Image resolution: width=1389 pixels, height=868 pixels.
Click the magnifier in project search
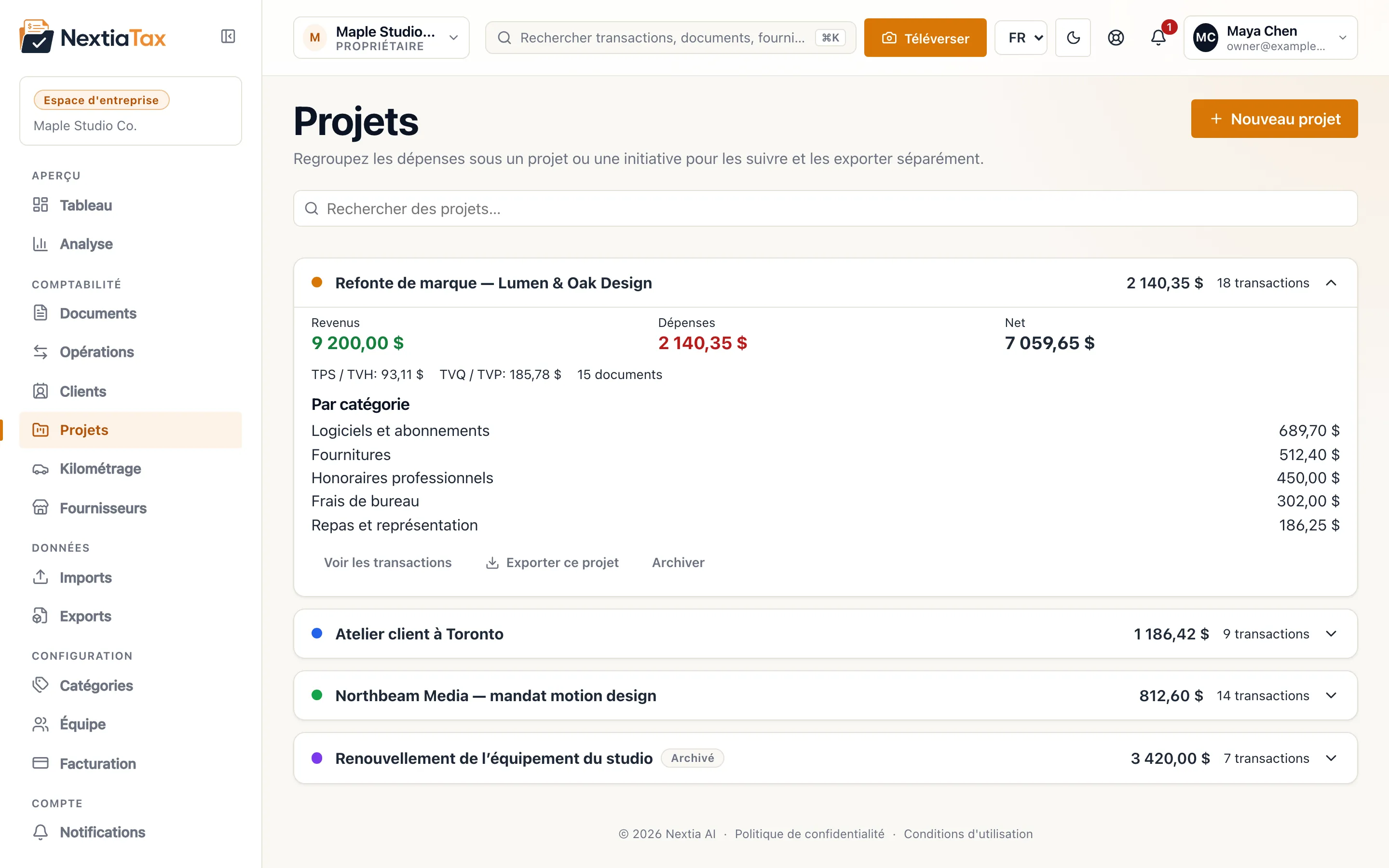click(311, 208)
